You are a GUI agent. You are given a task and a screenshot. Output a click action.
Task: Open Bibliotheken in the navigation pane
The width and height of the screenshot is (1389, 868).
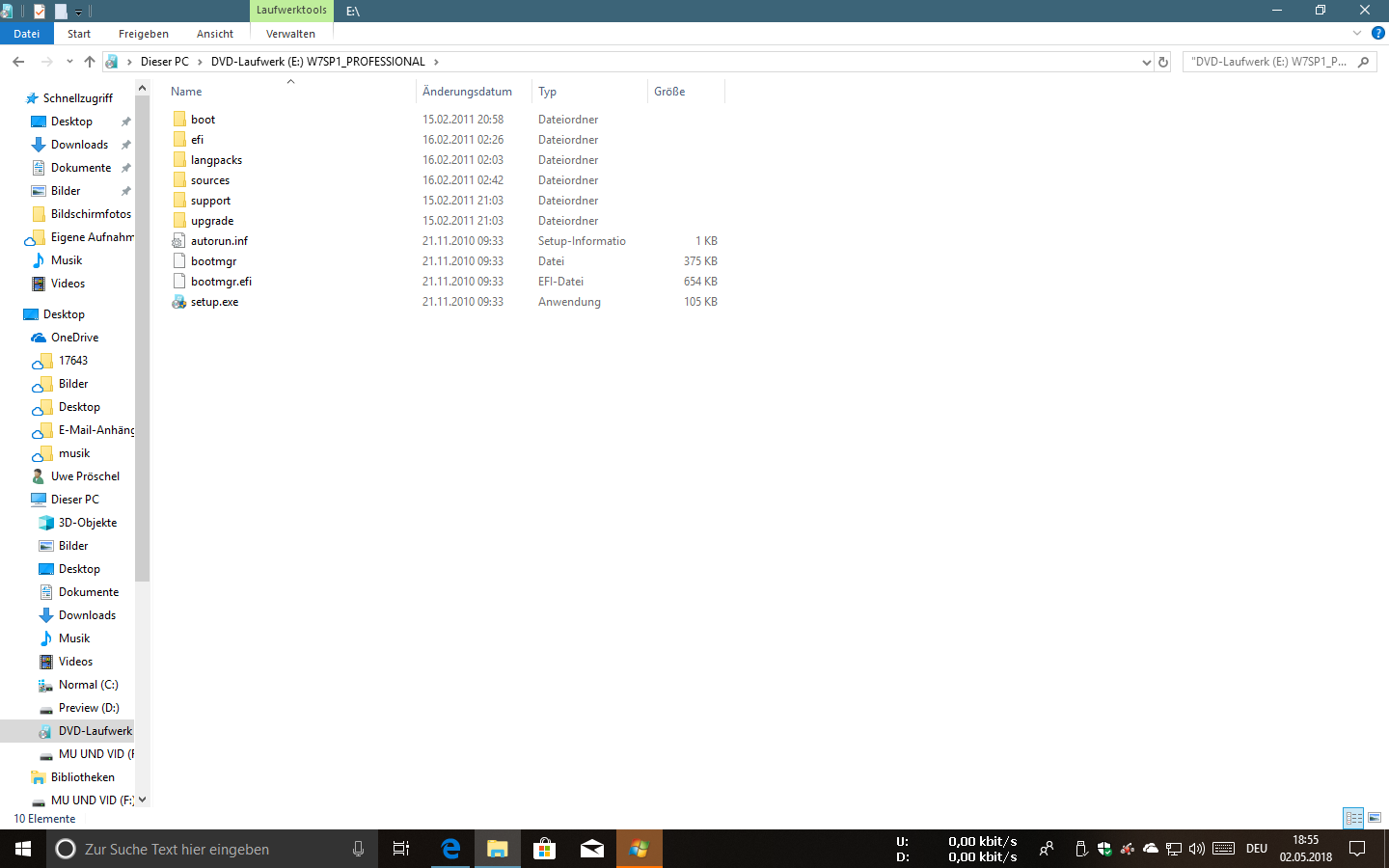82,777
